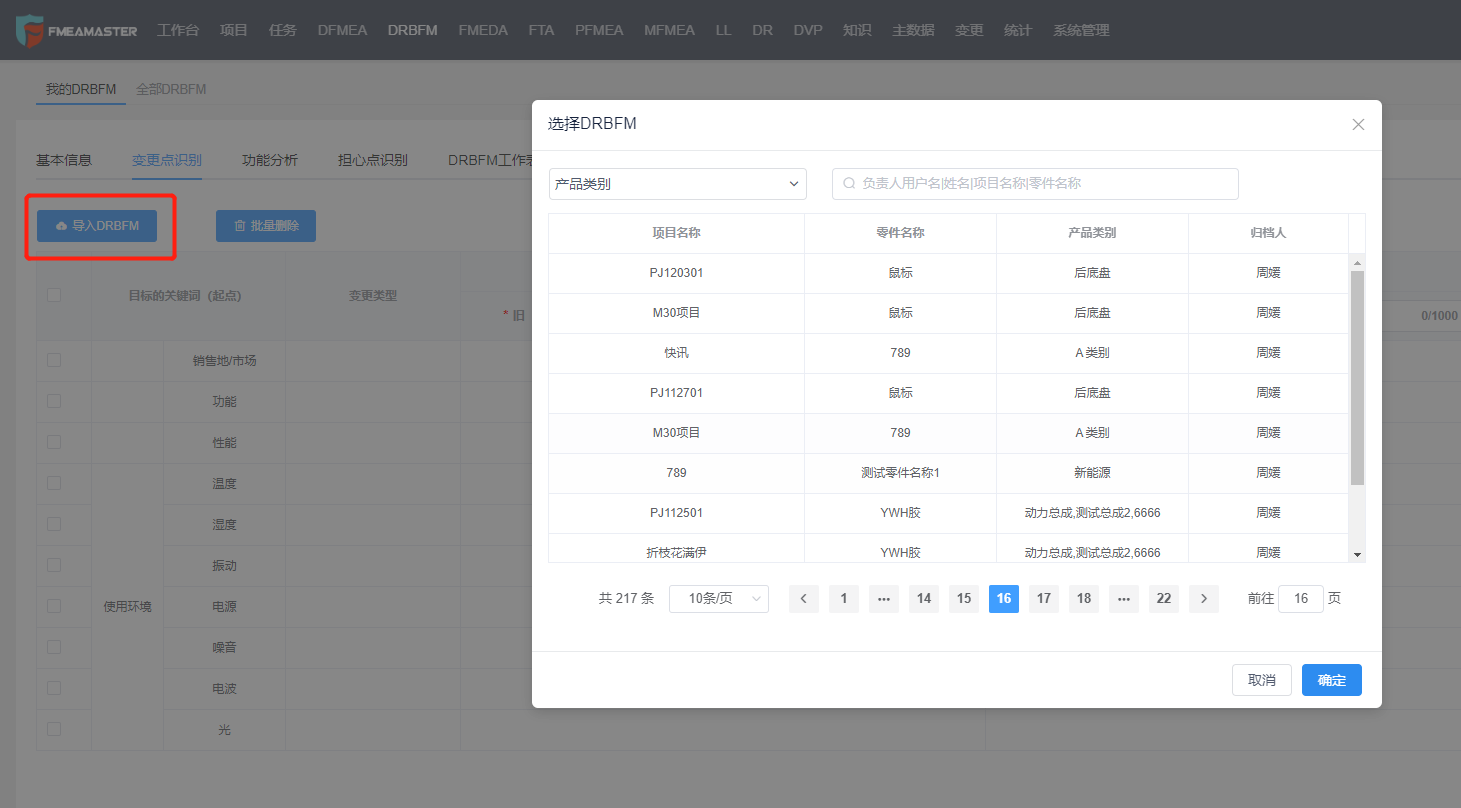Check the 噪音 row checkbox
This screenshot has height=808, width=1461.
pyautogui.click(x=54, y=647)
